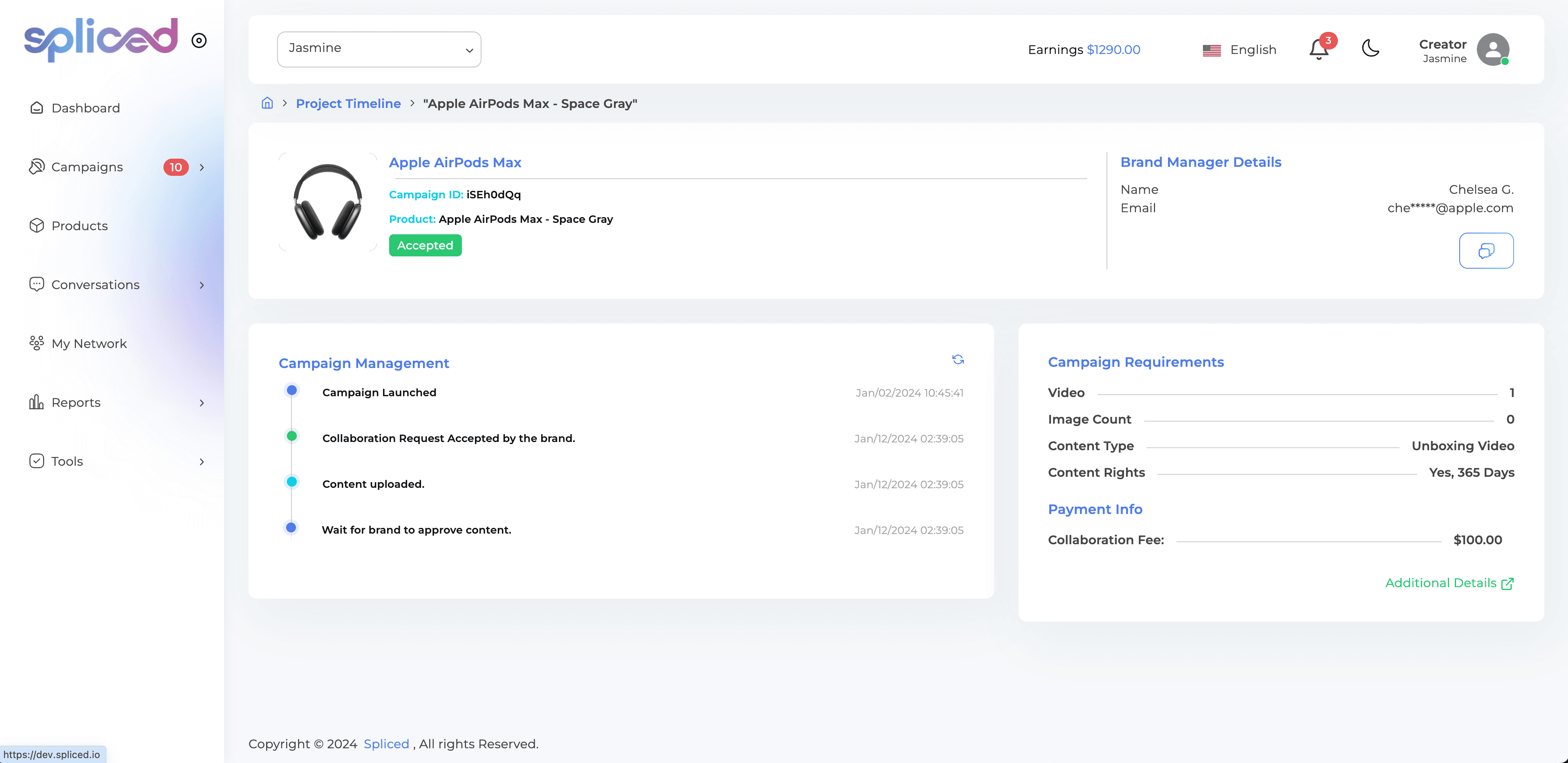This screenshot has height=763, width=1568.
Task: Click the US flag language icon
Action: 1212,50
